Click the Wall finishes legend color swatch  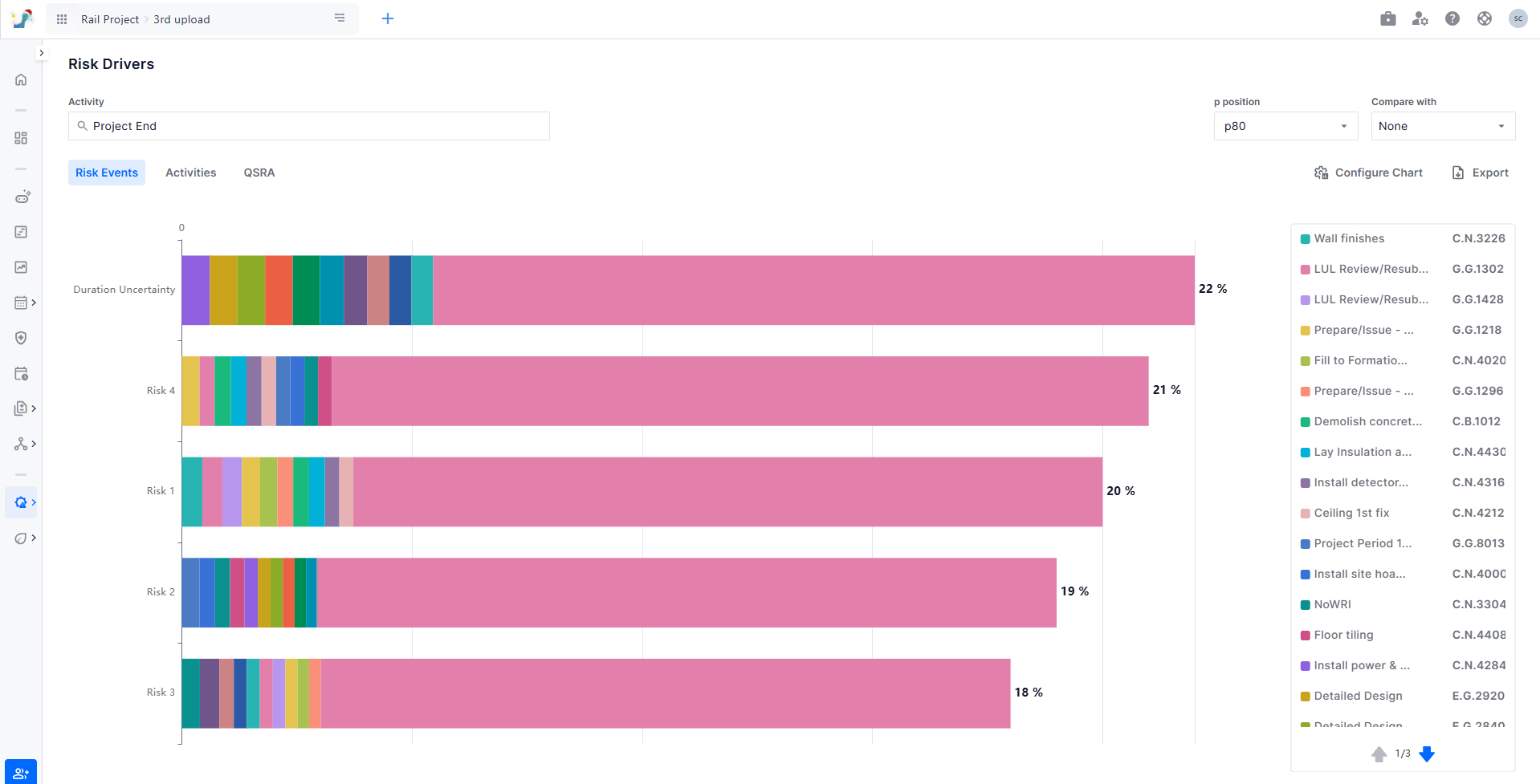(1305, 239)
